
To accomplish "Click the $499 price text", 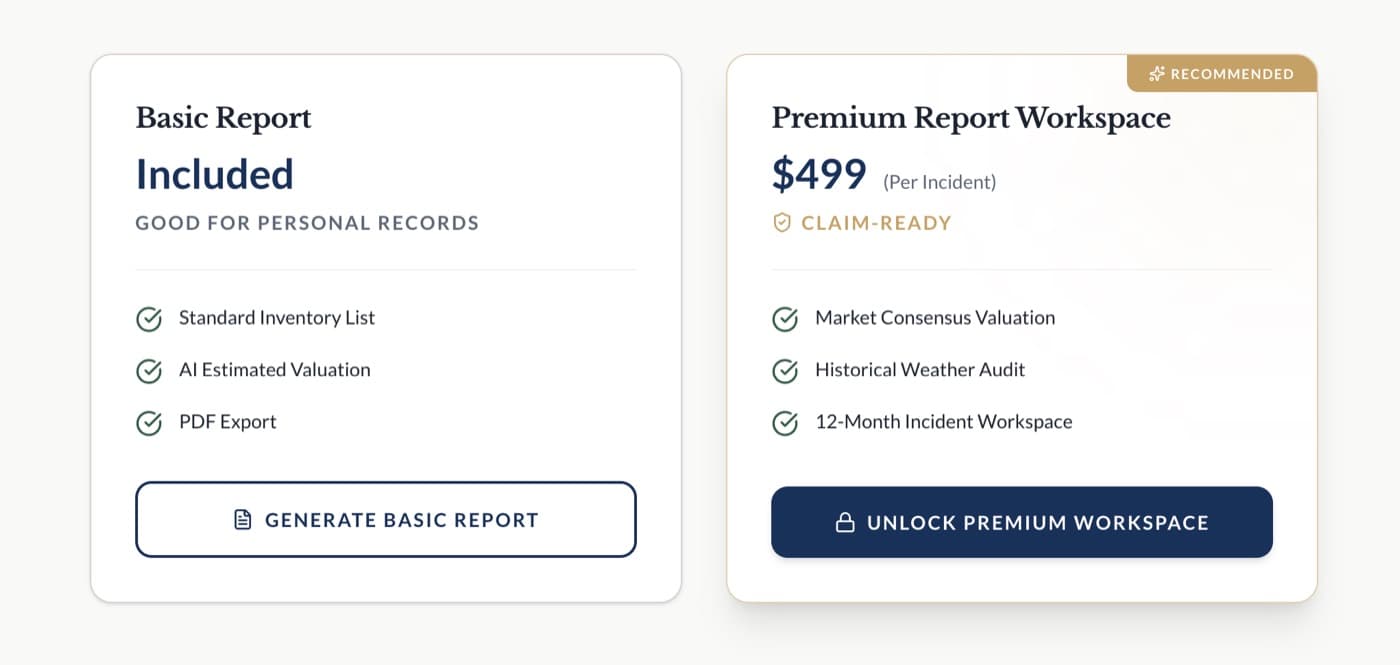I will point(819,175).
